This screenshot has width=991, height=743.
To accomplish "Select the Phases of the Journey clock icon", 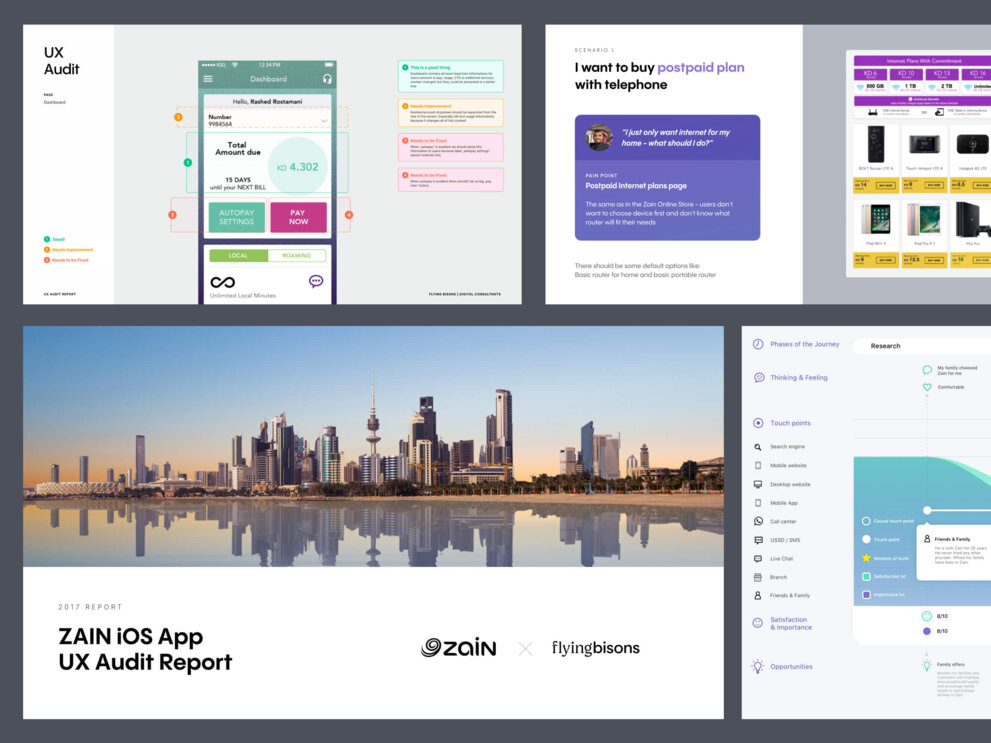I will coord(758,344).
